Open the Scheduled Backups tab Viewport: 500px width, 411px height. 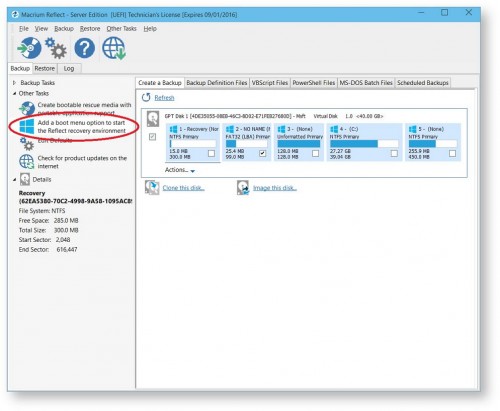(x=423, y=83)
